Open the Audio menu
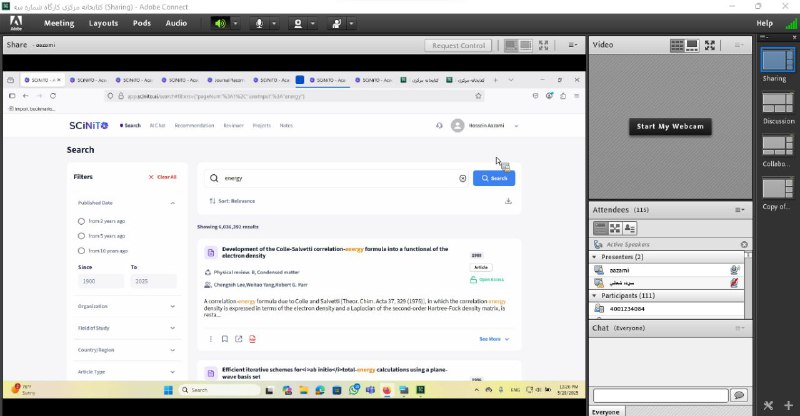 (176, 23)
